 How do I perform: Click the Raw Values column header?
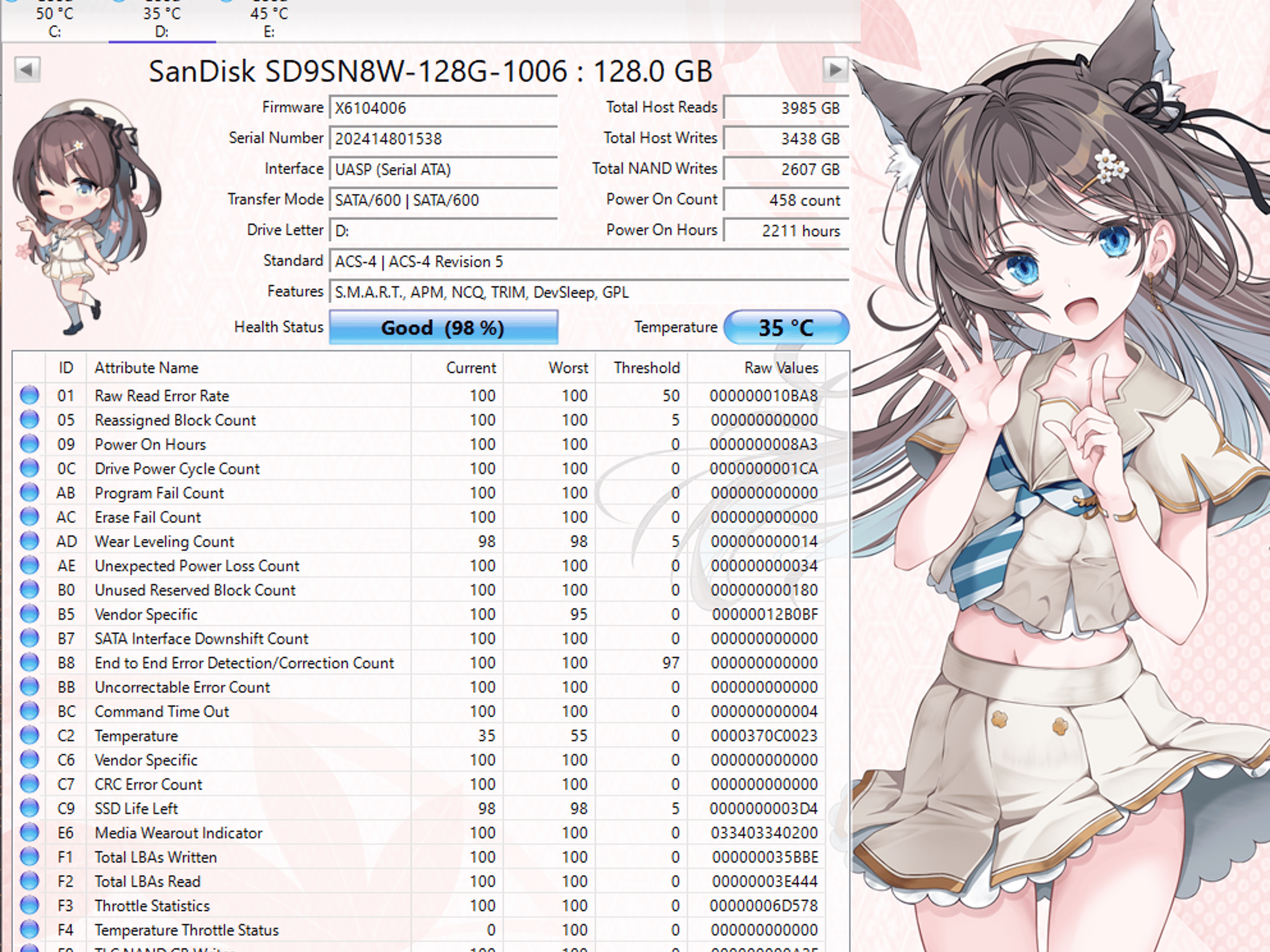(757, 368)
